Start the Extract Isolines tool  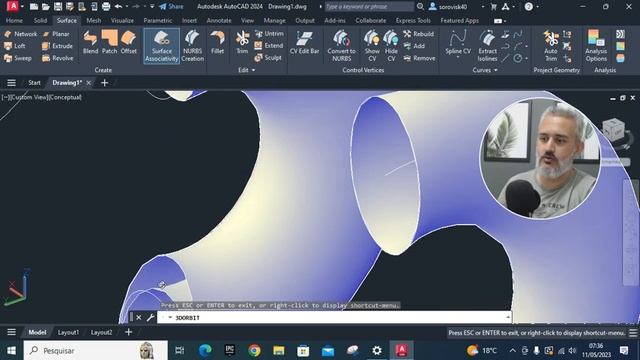tap(487, 46)
